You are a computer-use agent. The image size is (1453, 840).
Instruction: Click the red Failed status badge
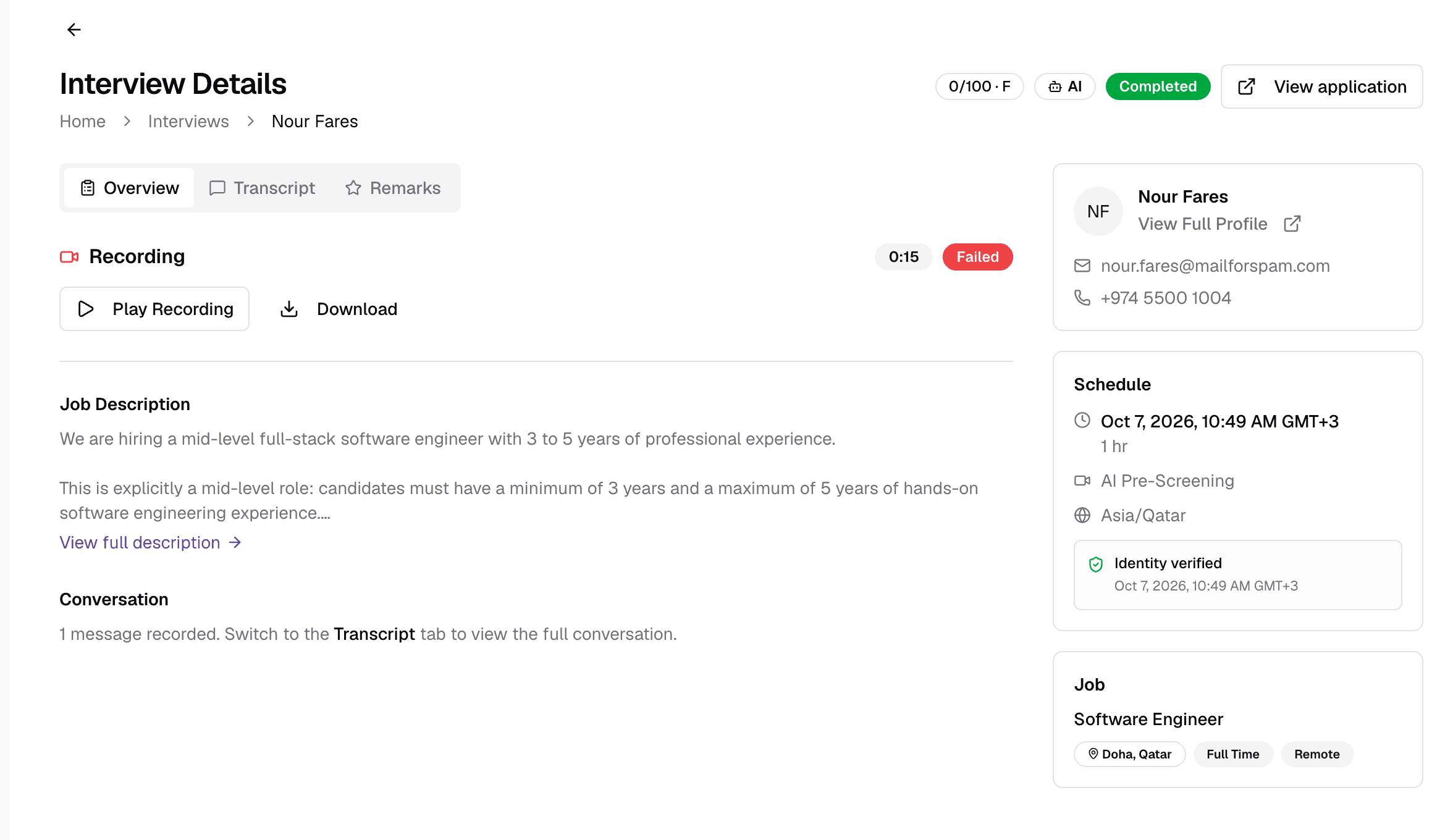978,257
